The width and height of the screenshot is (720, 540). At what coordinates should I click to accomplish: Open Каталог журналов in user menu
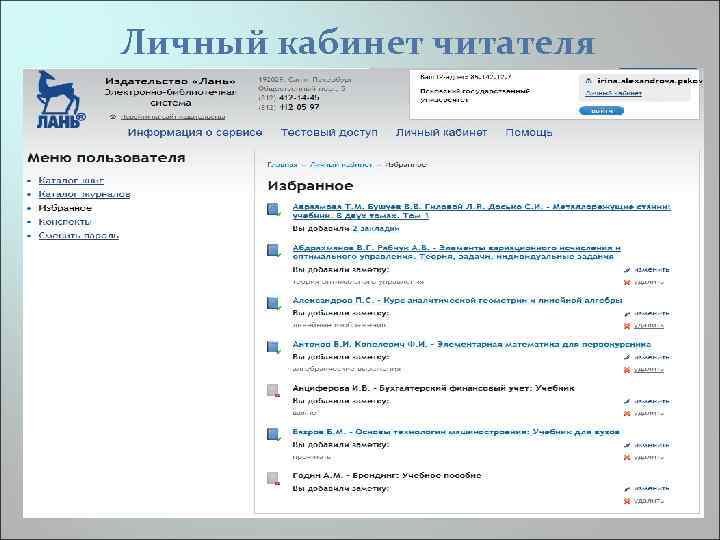point(84,194)
